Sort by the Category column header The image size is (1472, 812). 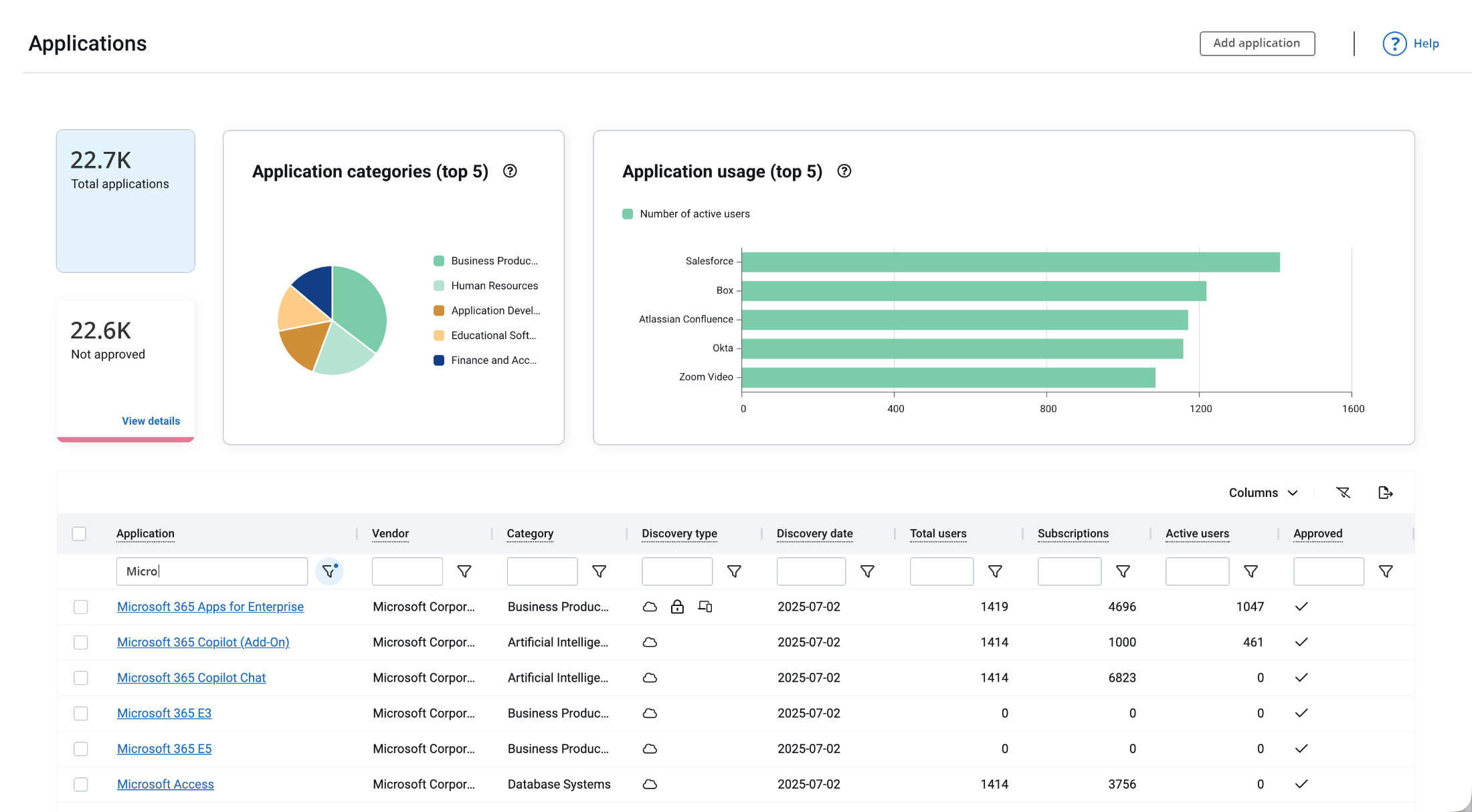530,534
